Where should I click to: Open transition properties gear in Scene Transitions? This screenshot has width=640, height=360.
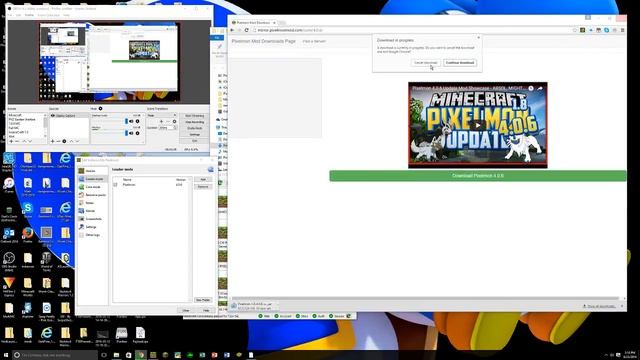tap(175, 122)
